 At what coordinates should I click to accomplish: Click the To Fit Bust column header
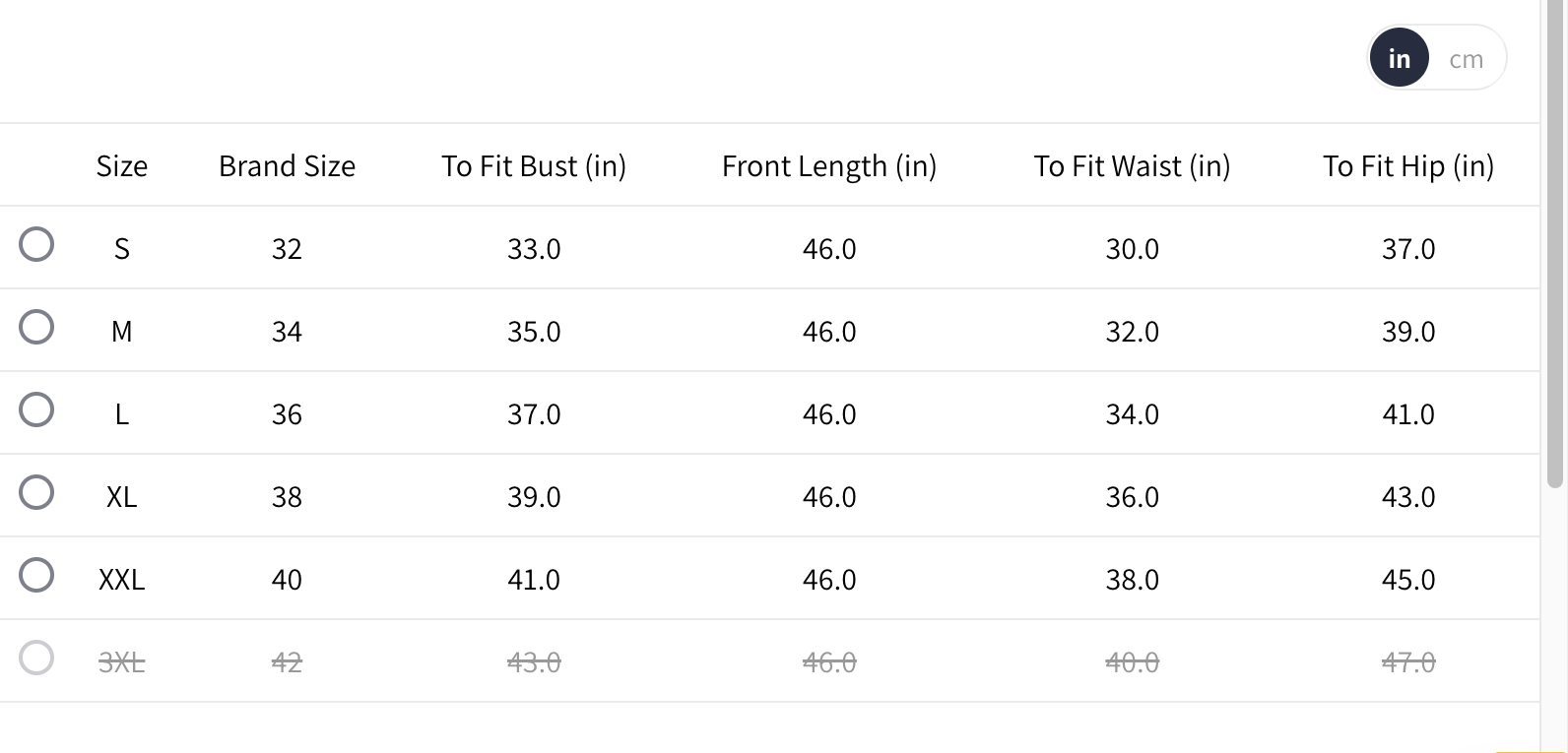[x=534, y=166]
